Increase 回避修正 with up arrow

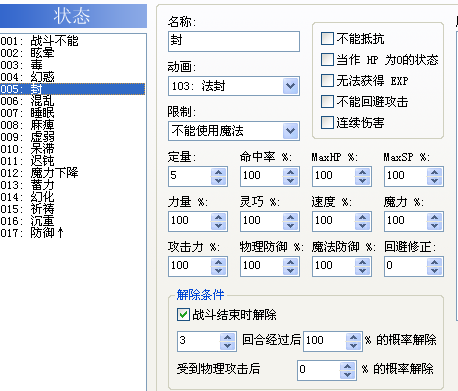coord(435,262)
